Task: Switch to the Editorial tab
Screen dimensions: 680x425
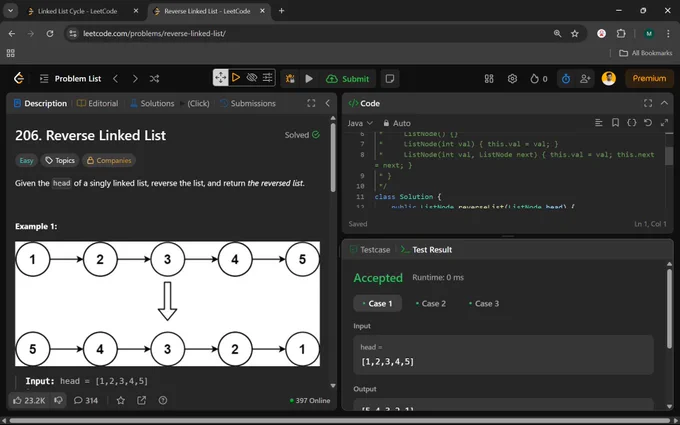Action: tap(98, 103)
